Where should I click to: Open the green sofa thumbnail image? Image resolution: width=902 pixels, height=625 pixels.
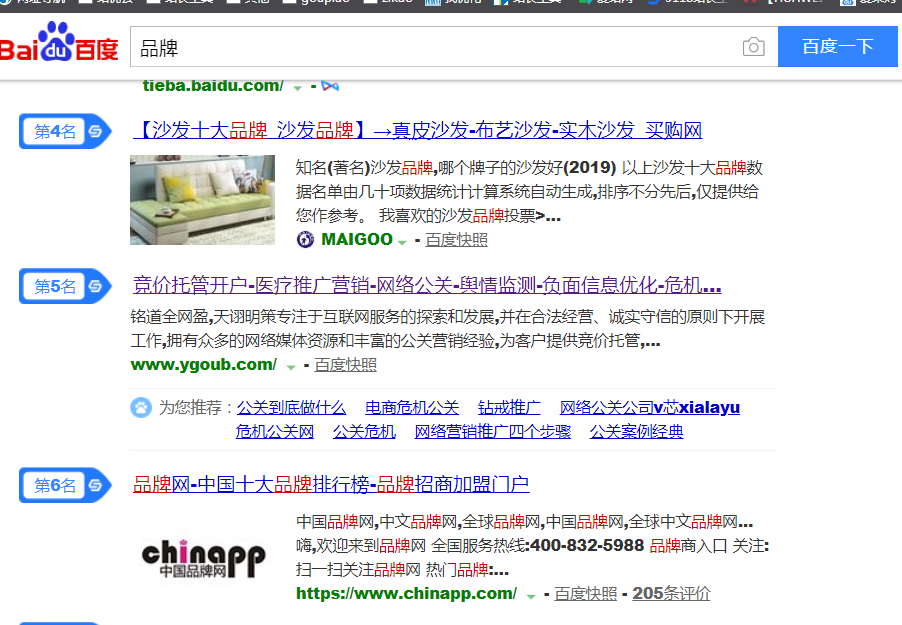coord(202,200)
